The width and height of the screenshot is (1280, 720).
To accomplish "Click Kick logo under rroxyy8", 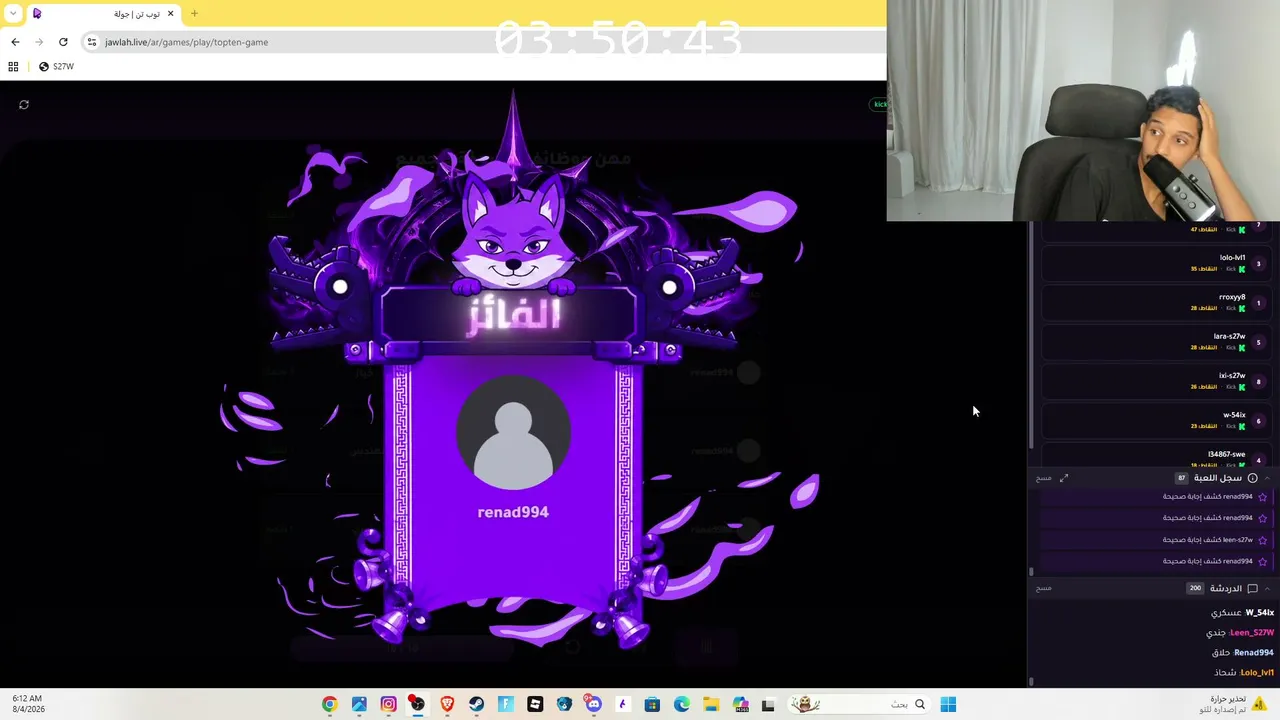I will pos(1242,308).
